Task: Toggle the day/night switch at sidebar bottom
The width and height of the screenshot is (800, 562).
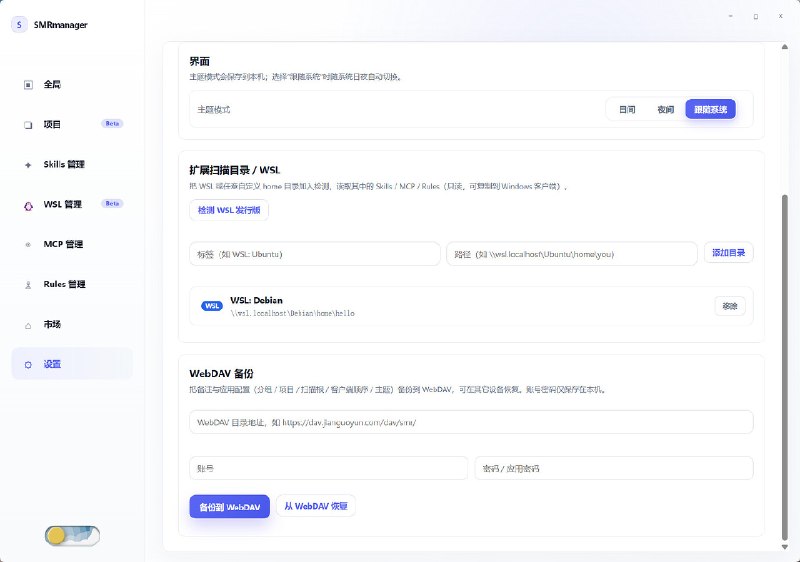Action: coord(72,535)
